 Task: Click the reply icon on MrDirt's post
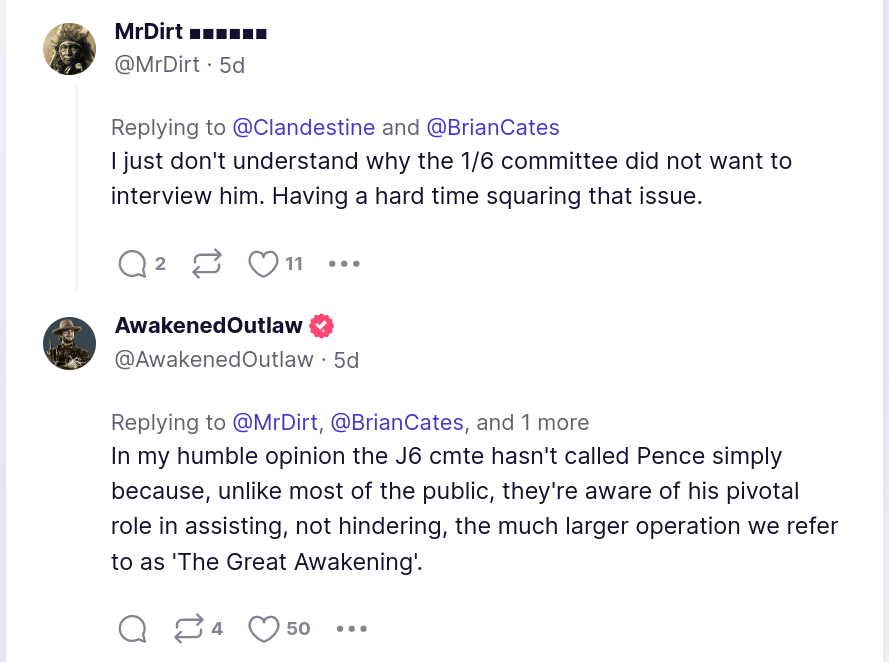pyautogui.click(x=132, y=264)
